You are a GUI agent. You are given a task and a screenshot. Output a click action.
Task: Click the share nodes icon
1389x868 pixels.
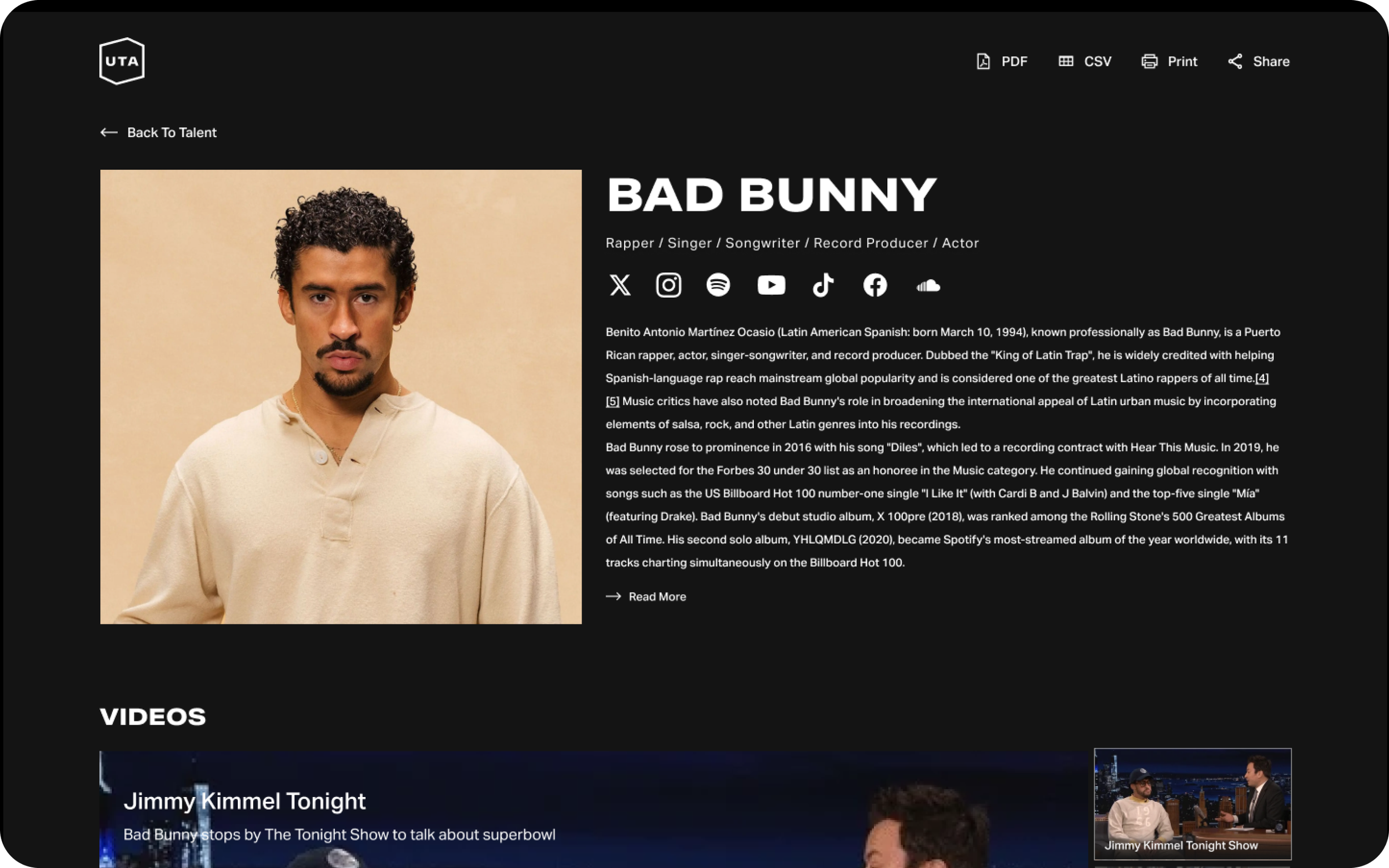click(1235, 62)
